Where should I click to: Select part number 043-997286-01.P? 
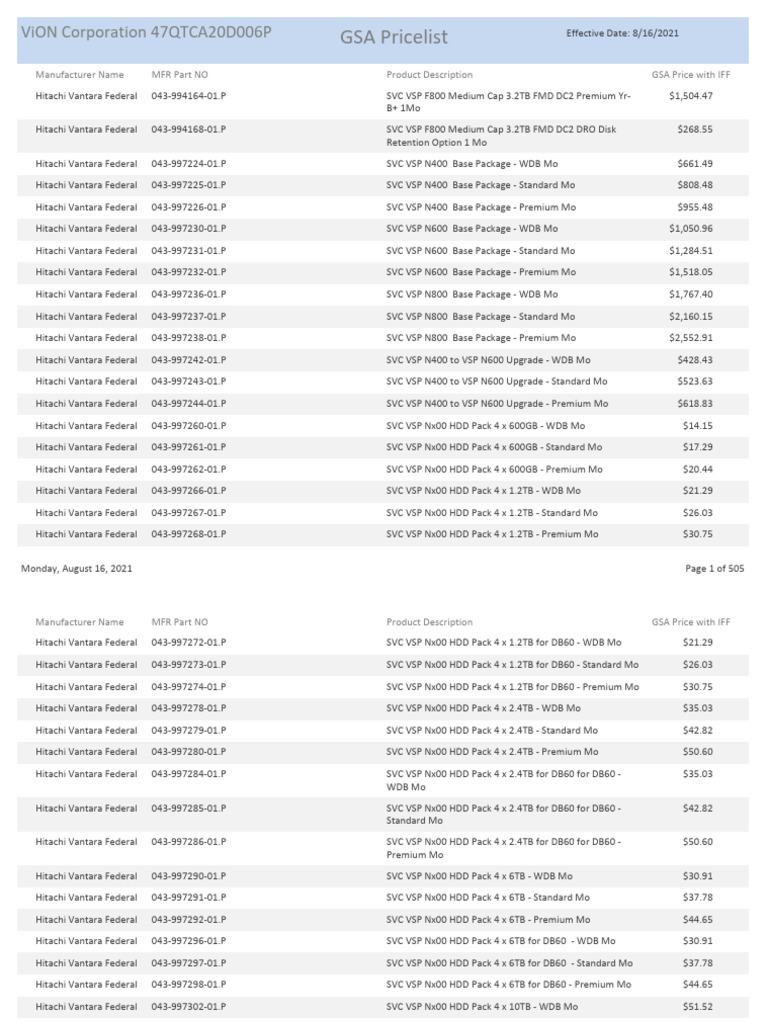[189, 842]
